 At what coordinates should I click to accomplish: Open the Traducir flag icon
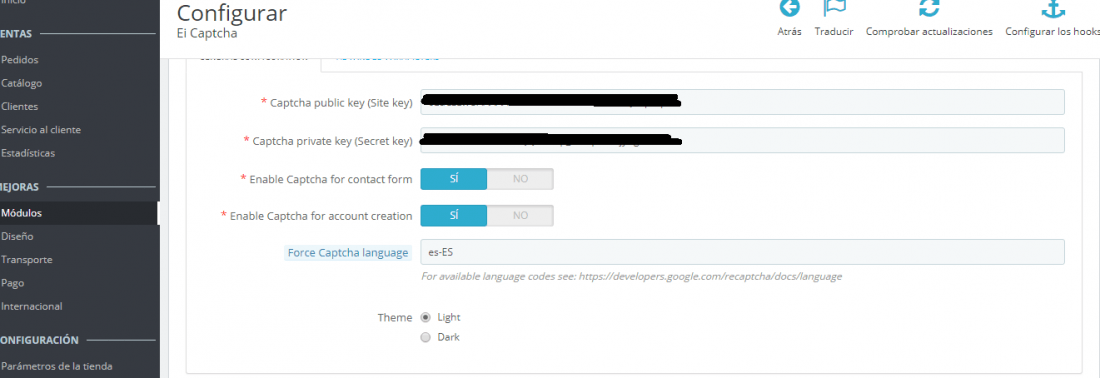(x=834, y=8)
